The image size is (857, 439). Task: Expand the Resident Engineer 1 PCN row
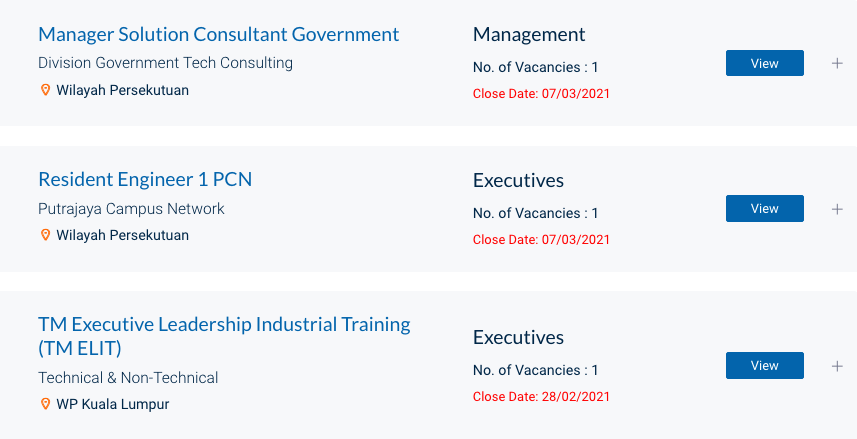837,209
